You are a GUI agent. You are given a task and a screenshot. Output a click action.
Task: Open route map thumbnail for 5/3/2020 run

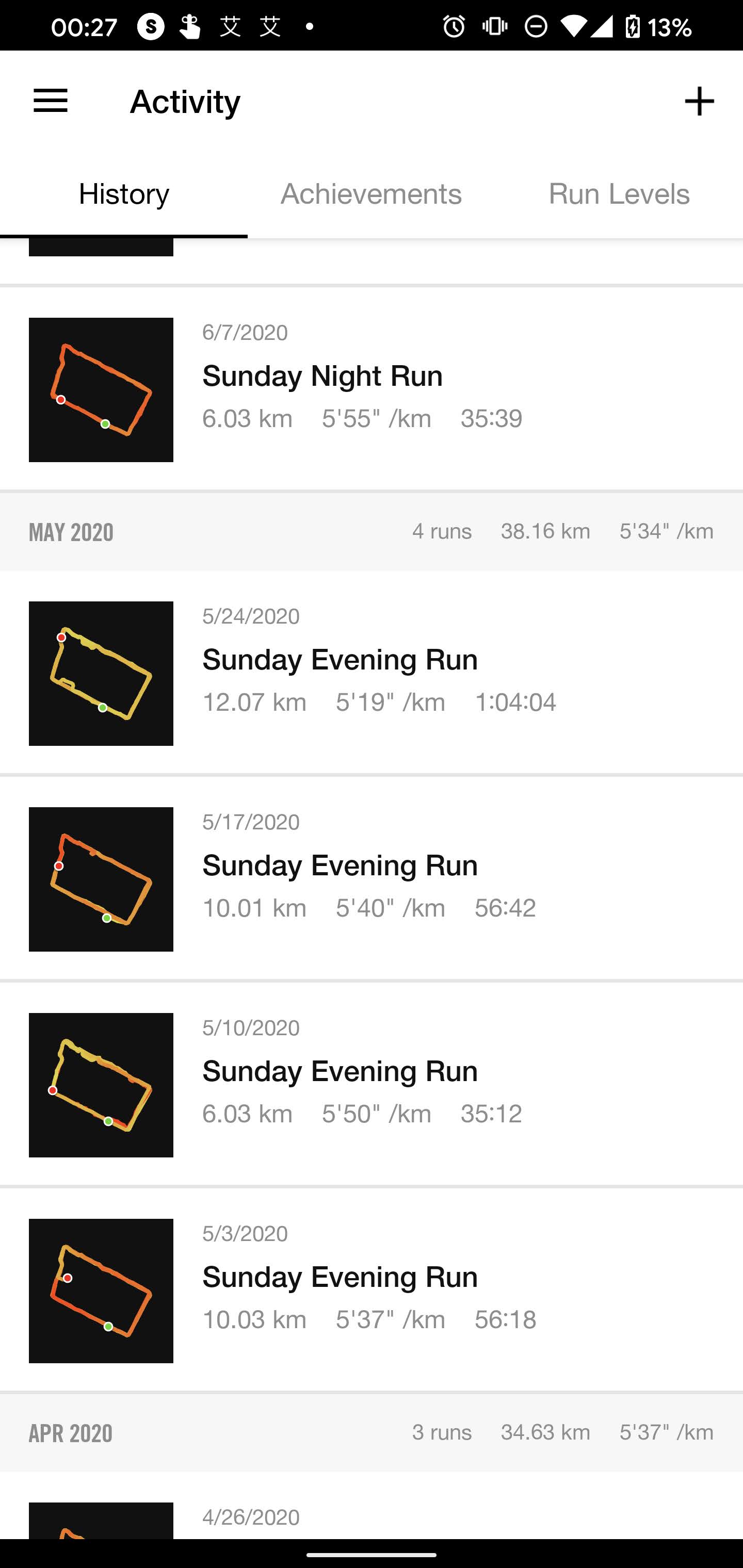[x=101, y=1291]
